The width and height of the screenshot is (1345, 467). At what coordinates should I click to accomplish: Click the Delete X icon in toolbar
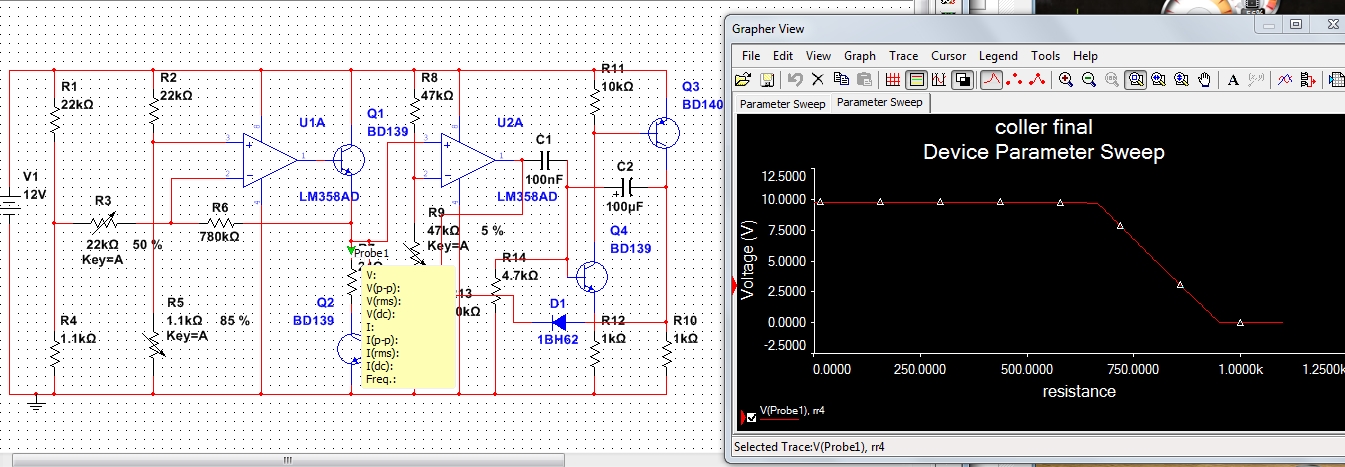818,80
